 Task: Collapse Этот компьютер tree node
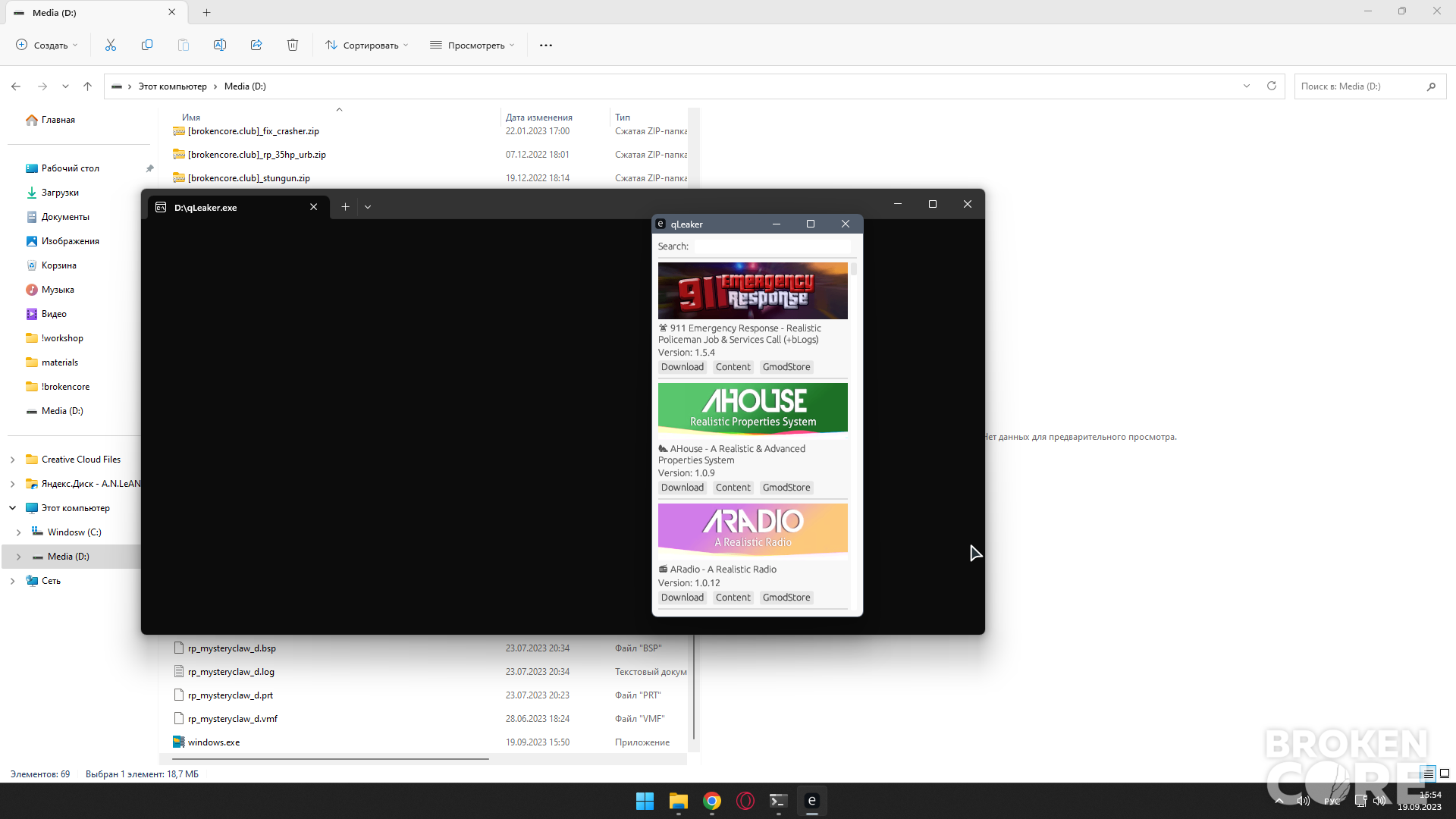click(x=12, y=508)
